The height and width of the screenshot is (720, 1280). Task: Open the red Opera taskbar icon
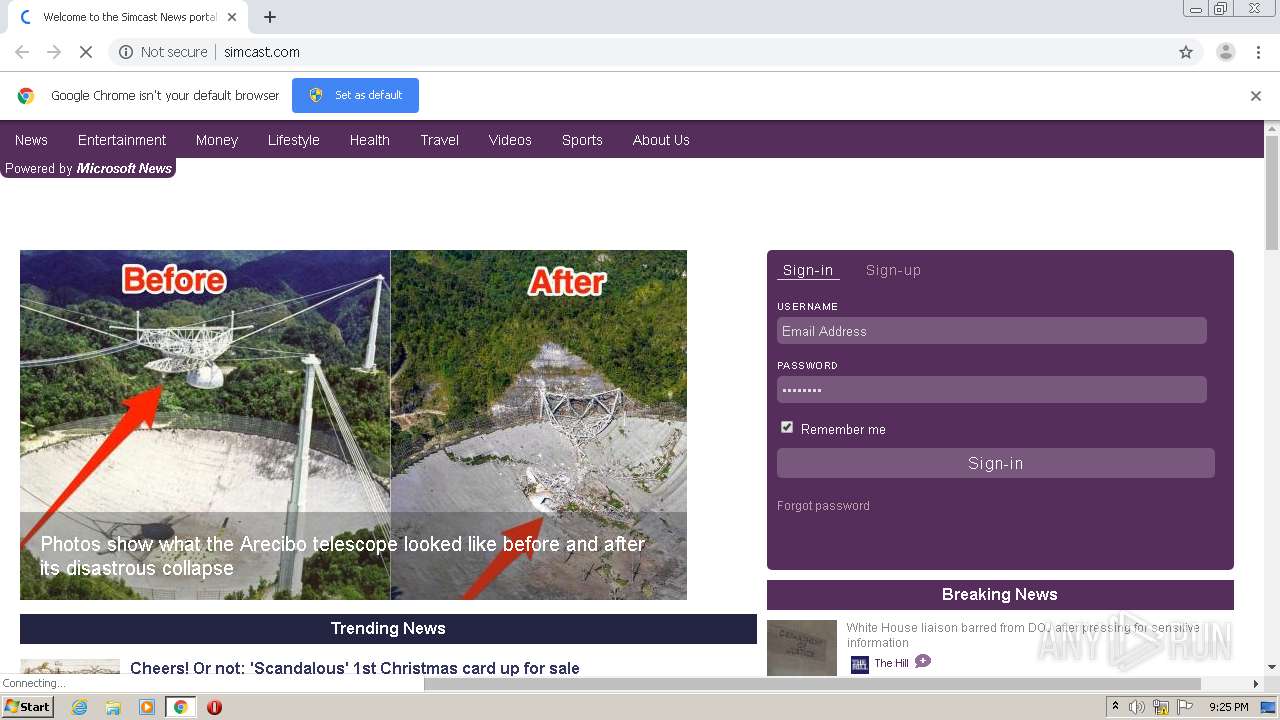pos(214,707)
